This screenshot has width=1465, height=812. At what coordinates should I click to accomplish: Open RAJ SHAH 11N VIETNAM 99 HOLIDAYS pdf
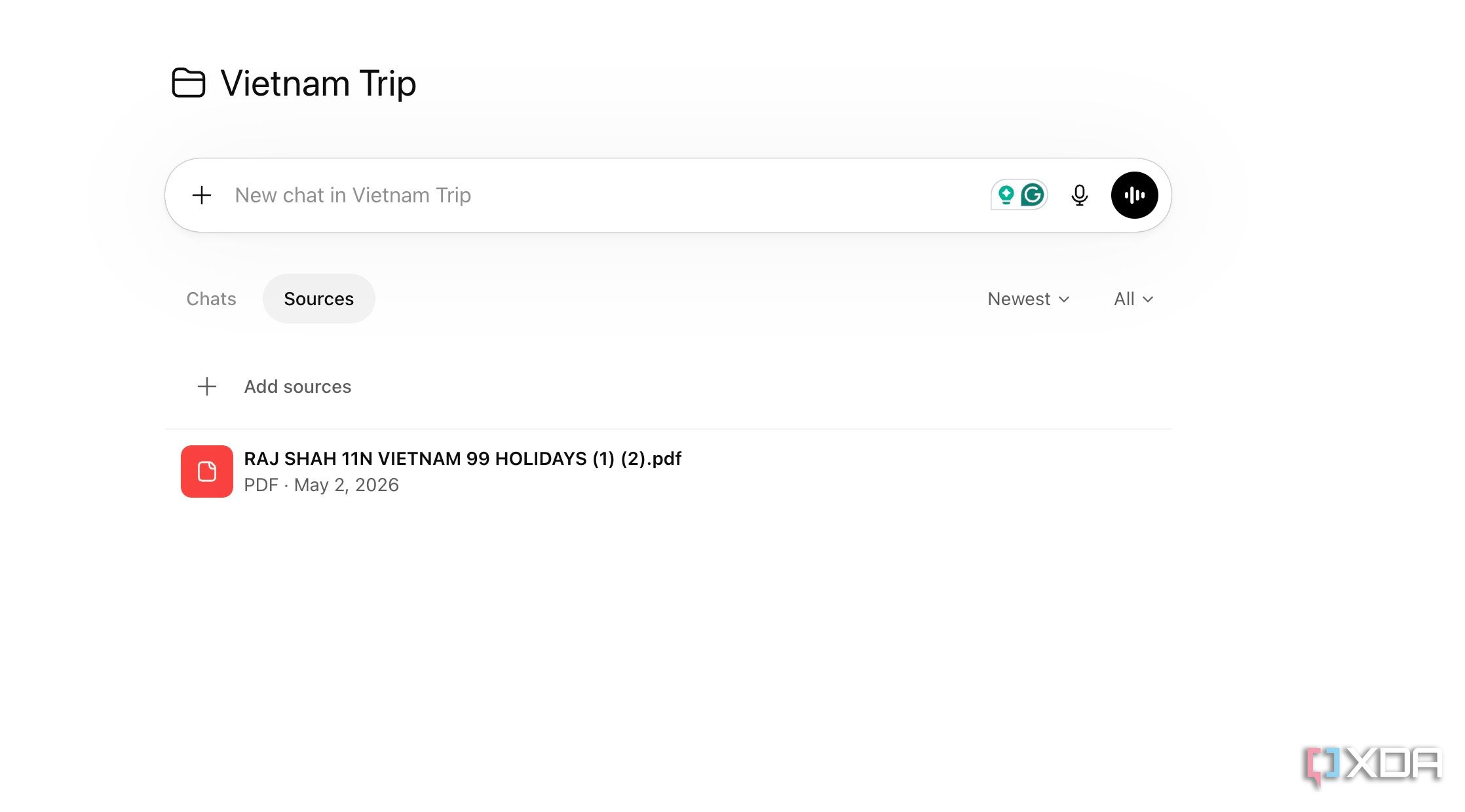[x=463, y=458]
